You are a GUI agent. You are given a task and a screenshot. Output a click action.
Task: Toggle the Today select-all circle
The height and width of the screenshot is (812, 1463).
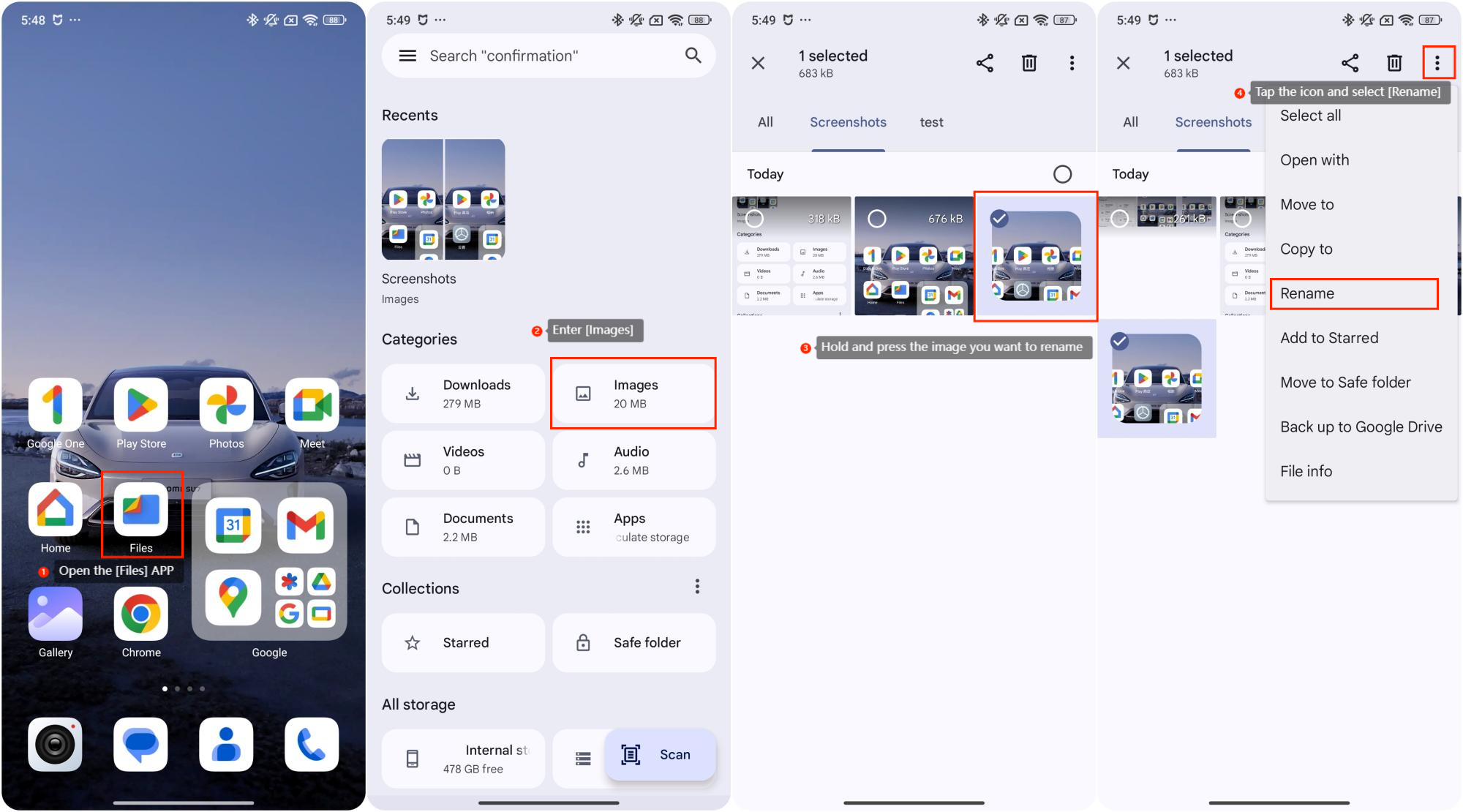(1062, 174)
